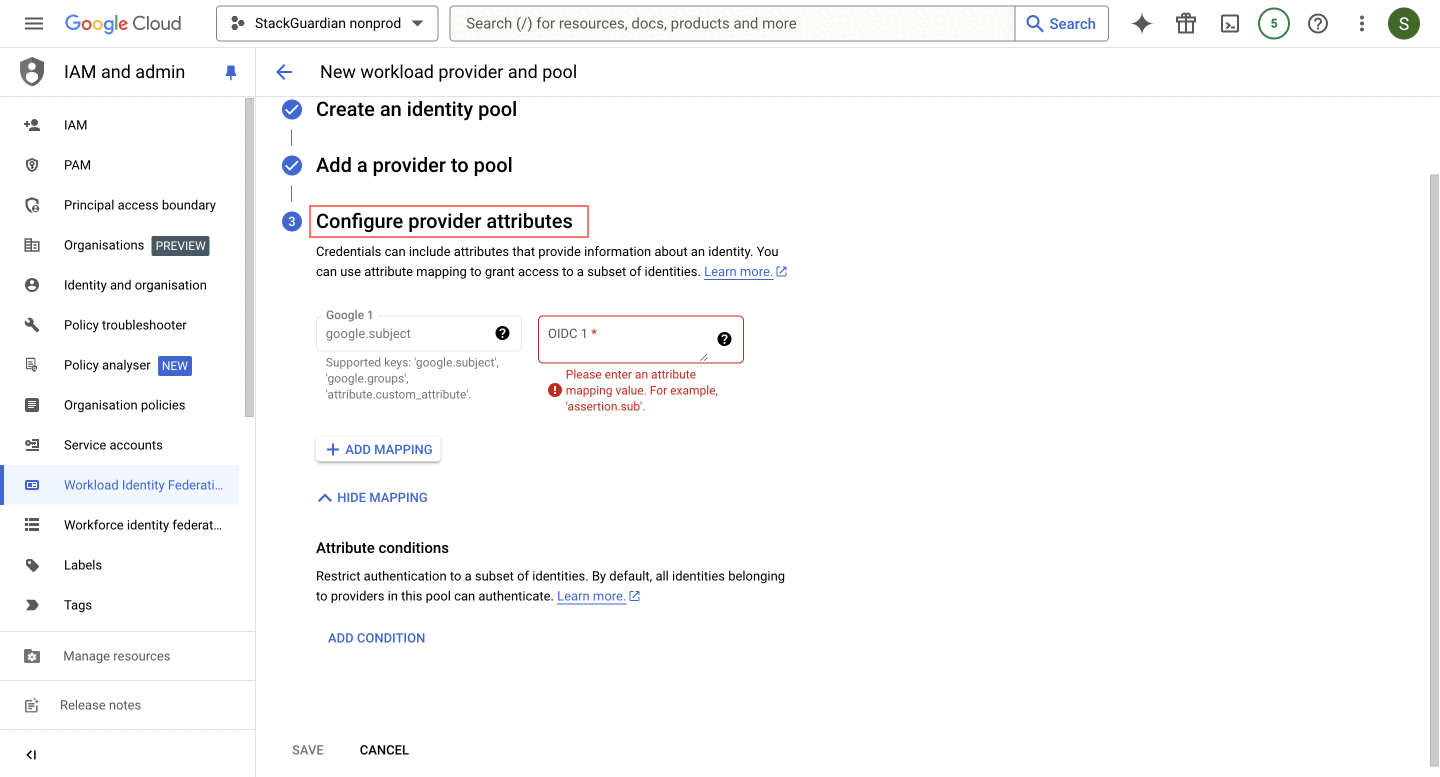The height and width of the screenshot is (777, 1440).
Task: Click the top search resources field
Action: pos(732,24)
